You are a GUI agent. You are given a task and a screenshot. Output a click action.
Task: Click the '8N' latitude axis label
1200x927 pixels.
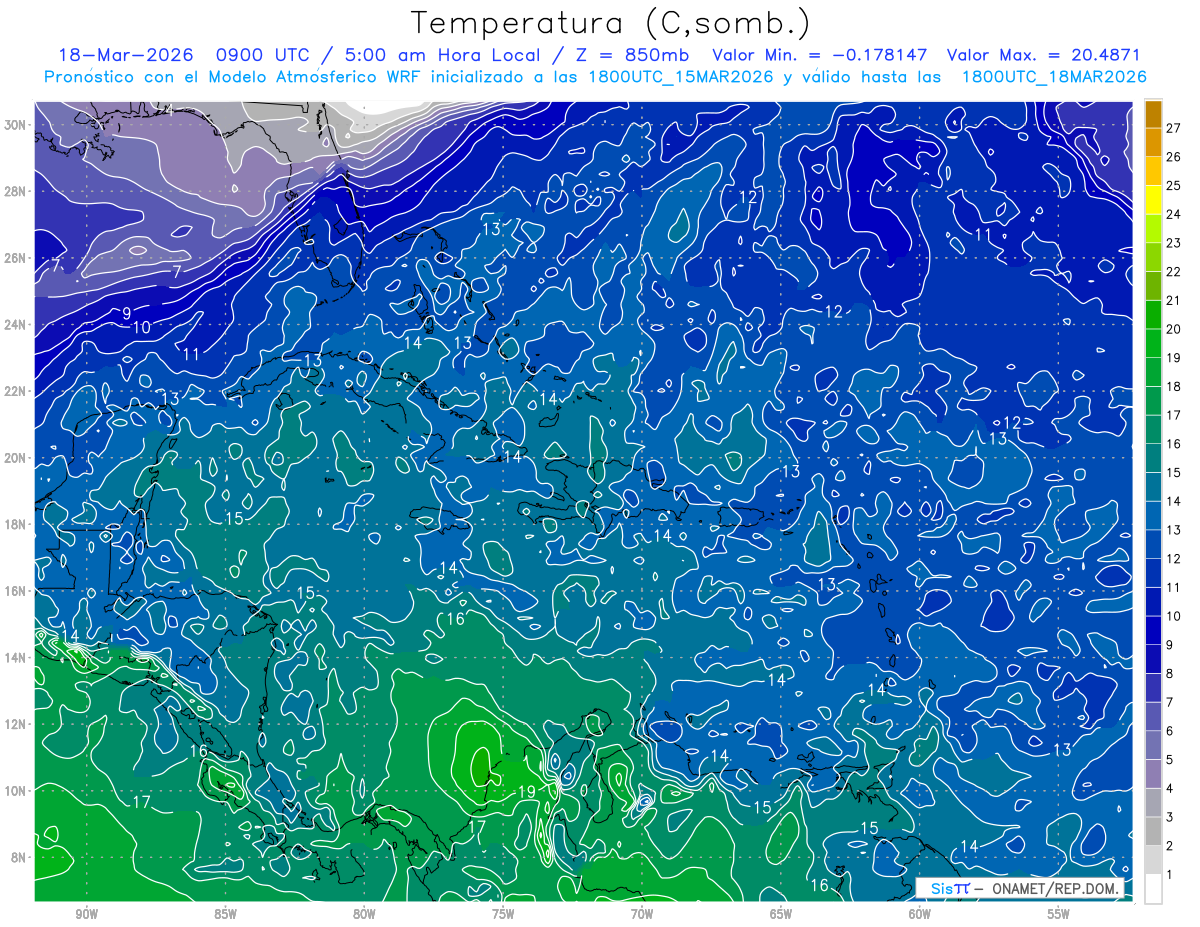pos(20,858)
